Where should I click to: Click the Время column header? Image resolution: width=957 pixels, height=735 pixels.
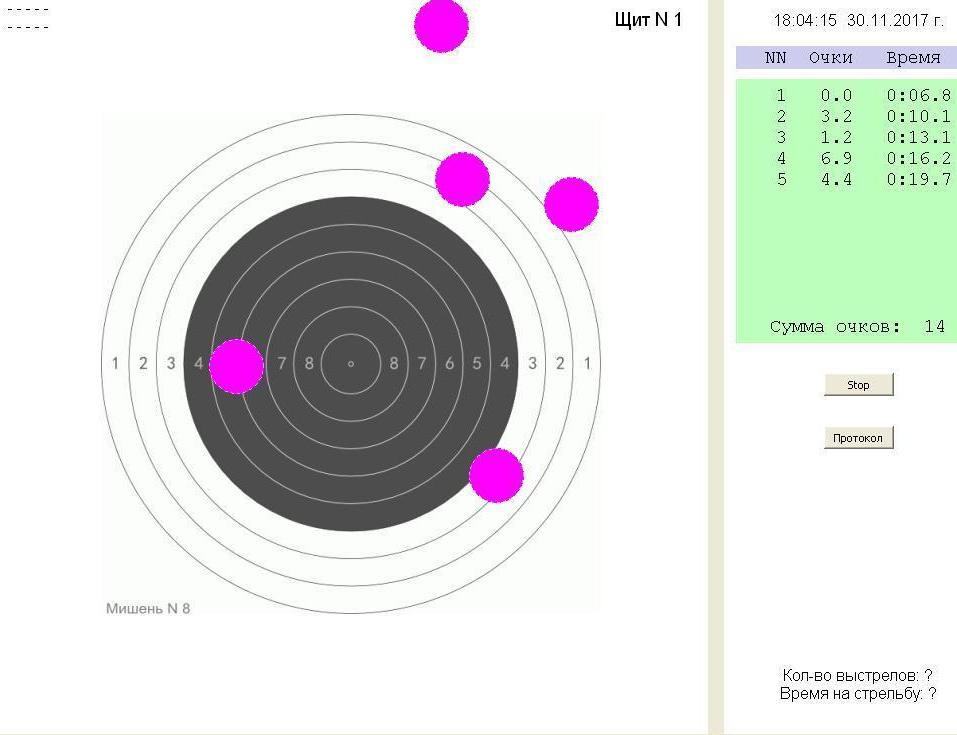913,58
